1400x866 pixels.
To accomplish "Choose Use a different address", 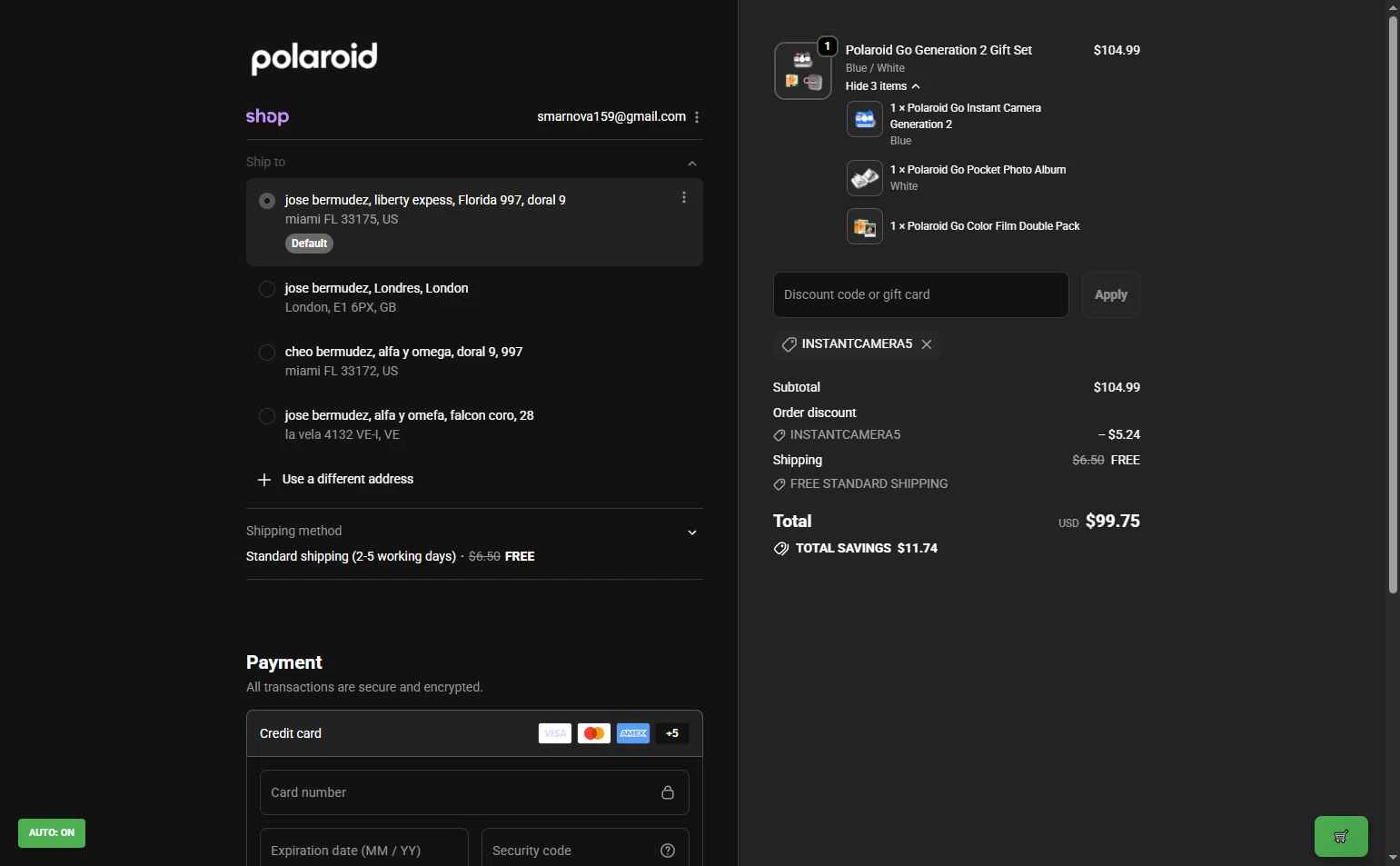I will [348, 479].
